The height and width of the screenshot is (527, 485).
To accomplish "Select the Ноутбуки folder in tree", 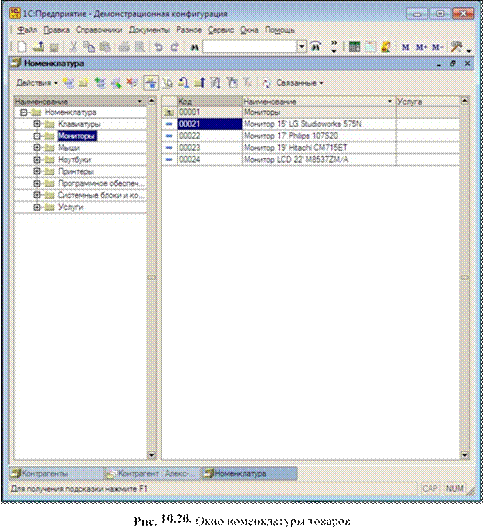I will [x=74, y=160].
